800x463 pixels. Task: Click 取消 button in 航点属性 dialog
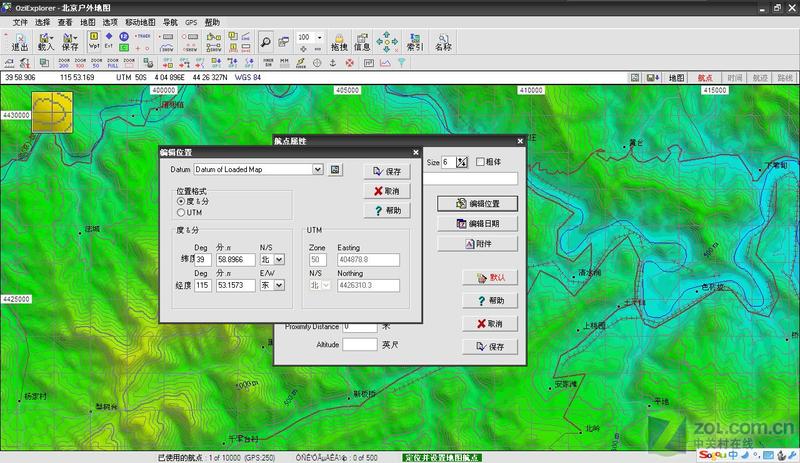pyautogui.click(x=490, y=324)
